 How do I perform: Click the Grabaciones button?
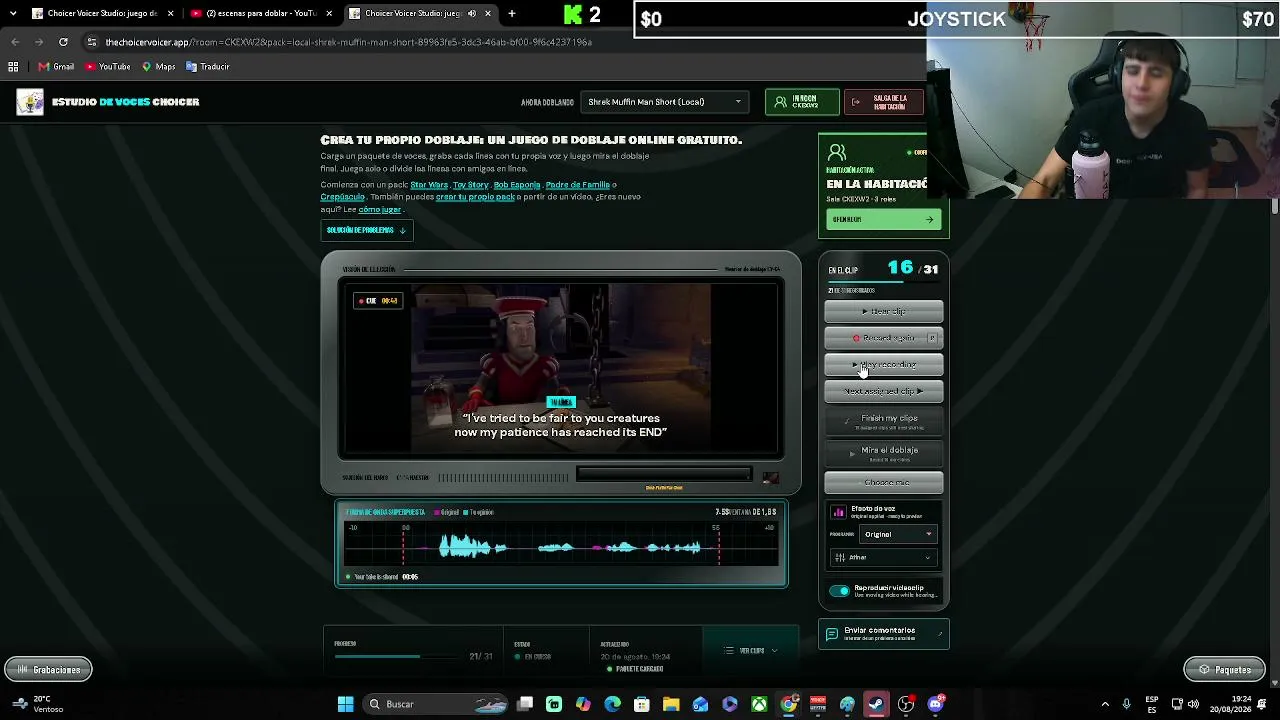(x=48, y=670)
